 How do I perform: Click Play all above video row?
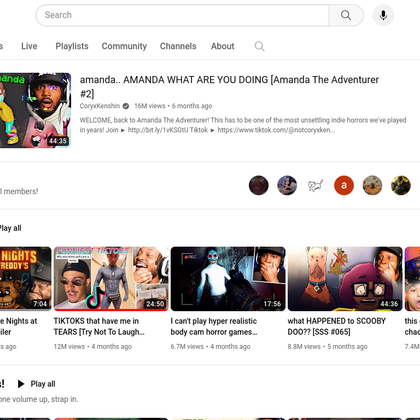click(10, 228)
